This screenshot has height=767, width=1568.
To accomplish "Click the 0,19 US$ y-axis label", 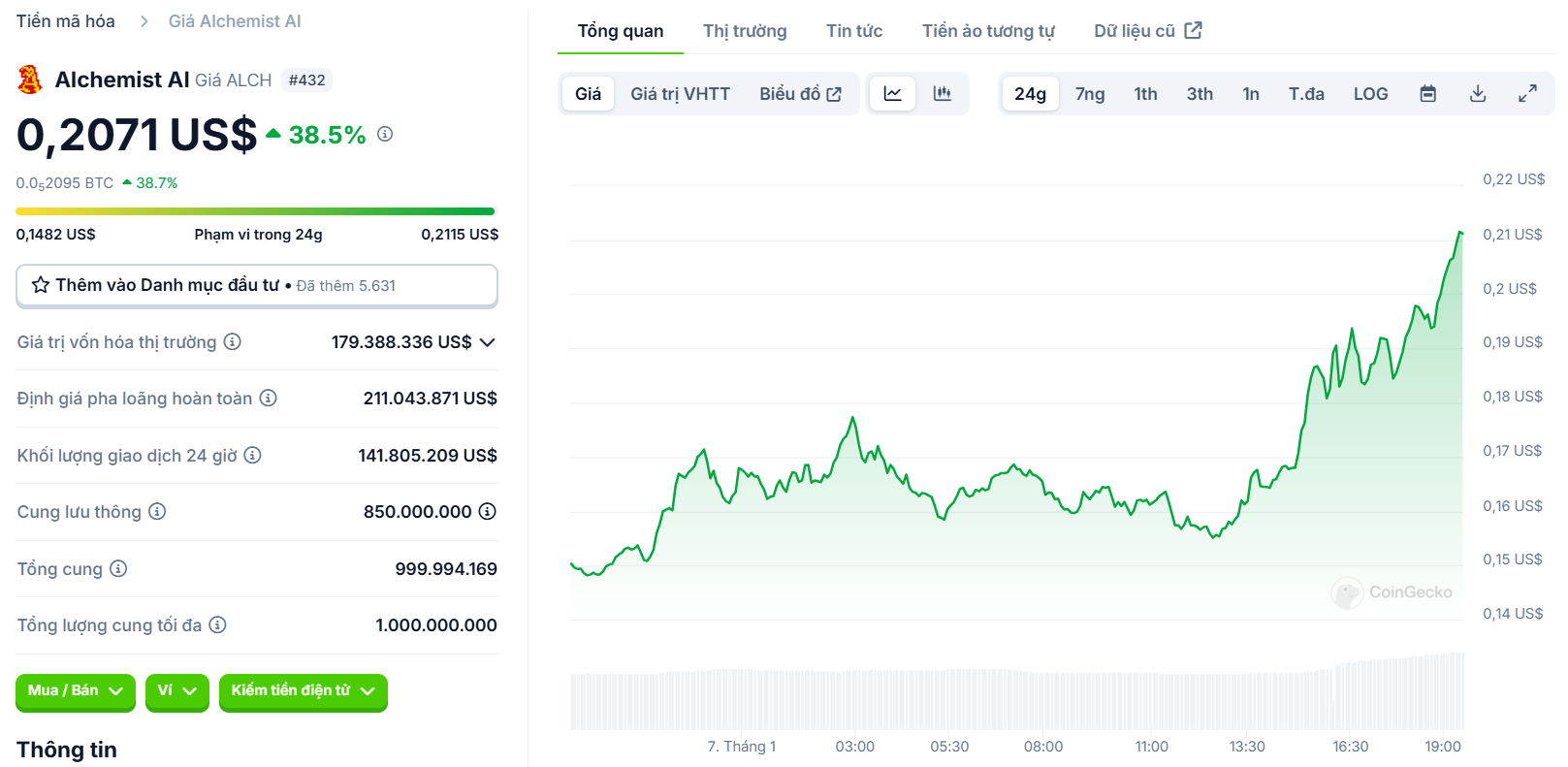I will coord(1512,342).
